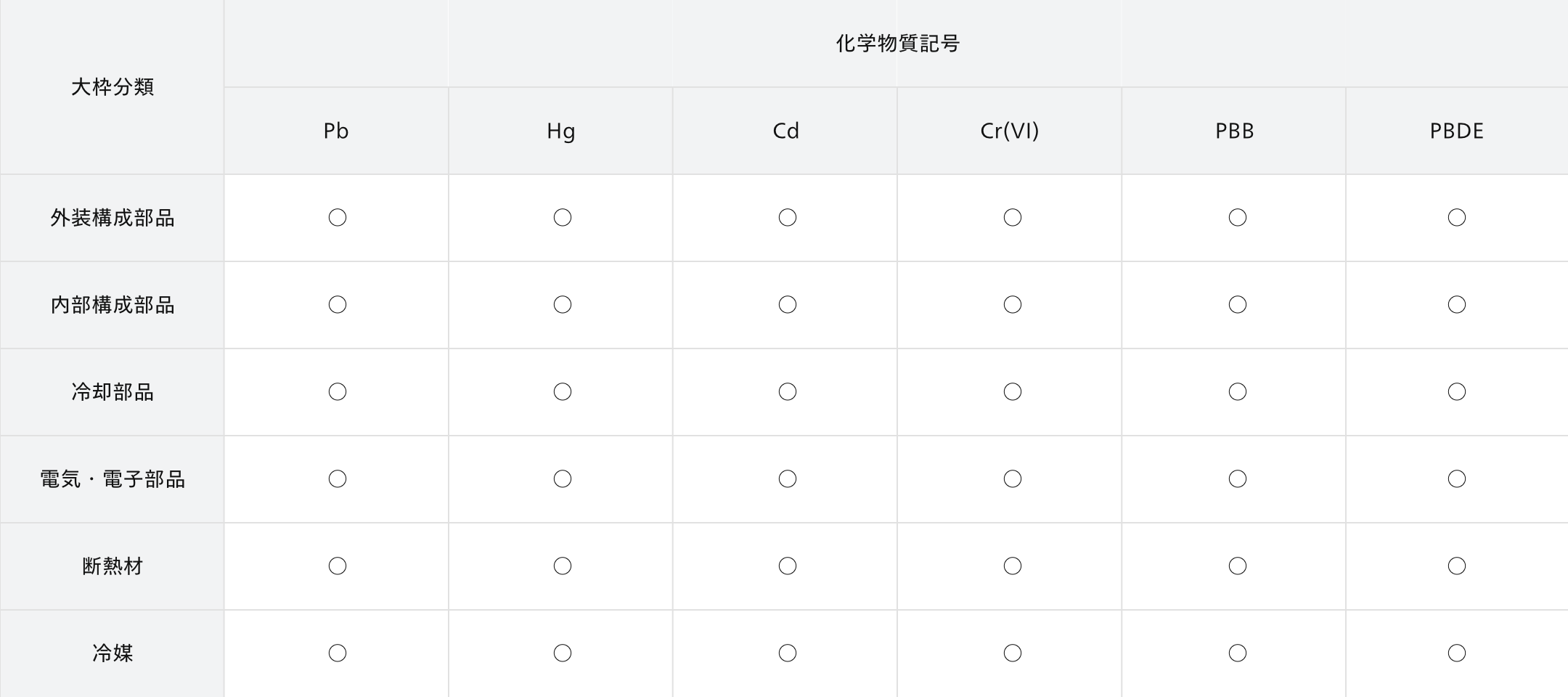This screenshot has width=1568, height=697.
Task: Click the 外装構成部品 row label
Action: [112, 218]
